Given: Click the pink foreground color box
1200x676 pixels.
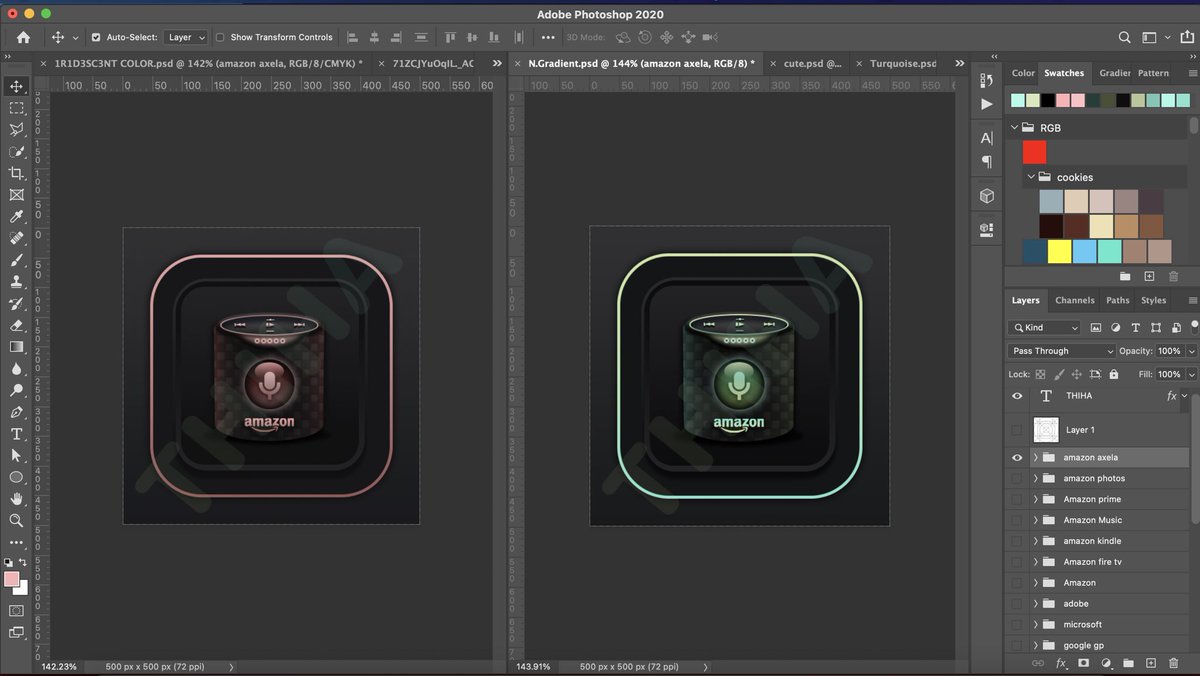Looking at the screenshot, I should pyautogui.click(x=12, y=579).
